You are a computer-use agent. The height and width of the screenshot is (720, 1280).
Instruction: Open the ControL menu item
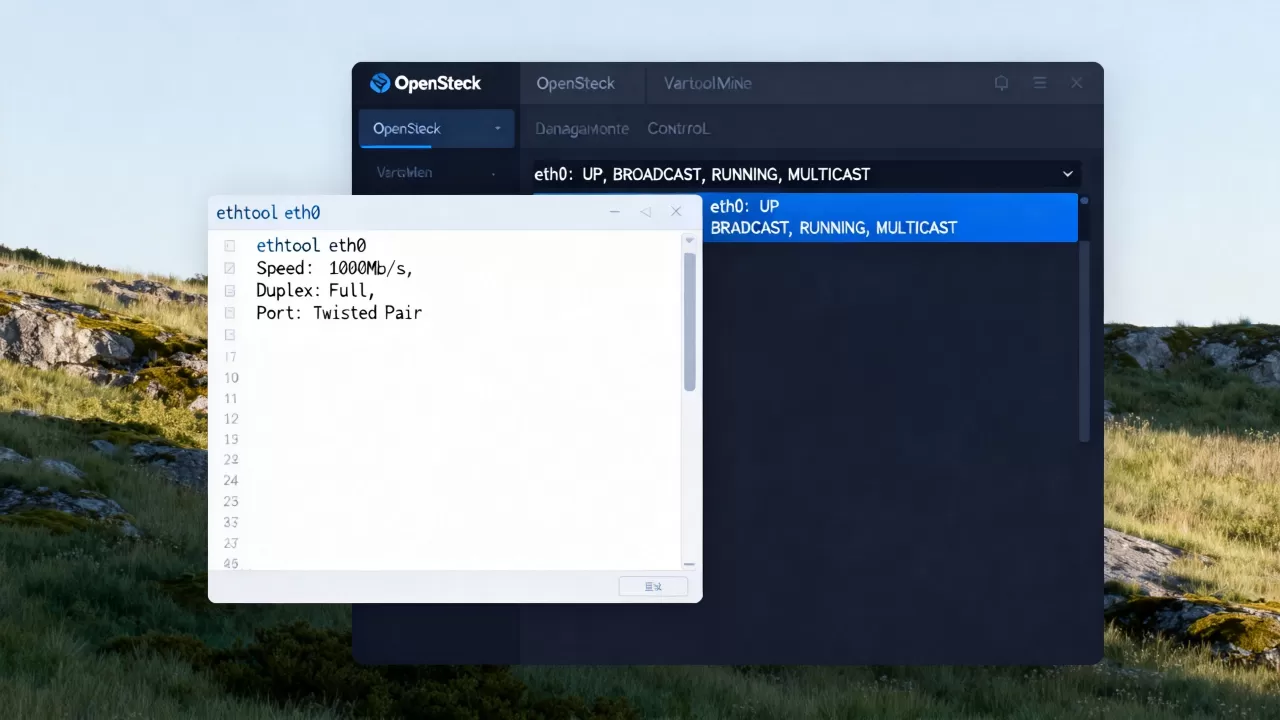[x=678, y=129]
